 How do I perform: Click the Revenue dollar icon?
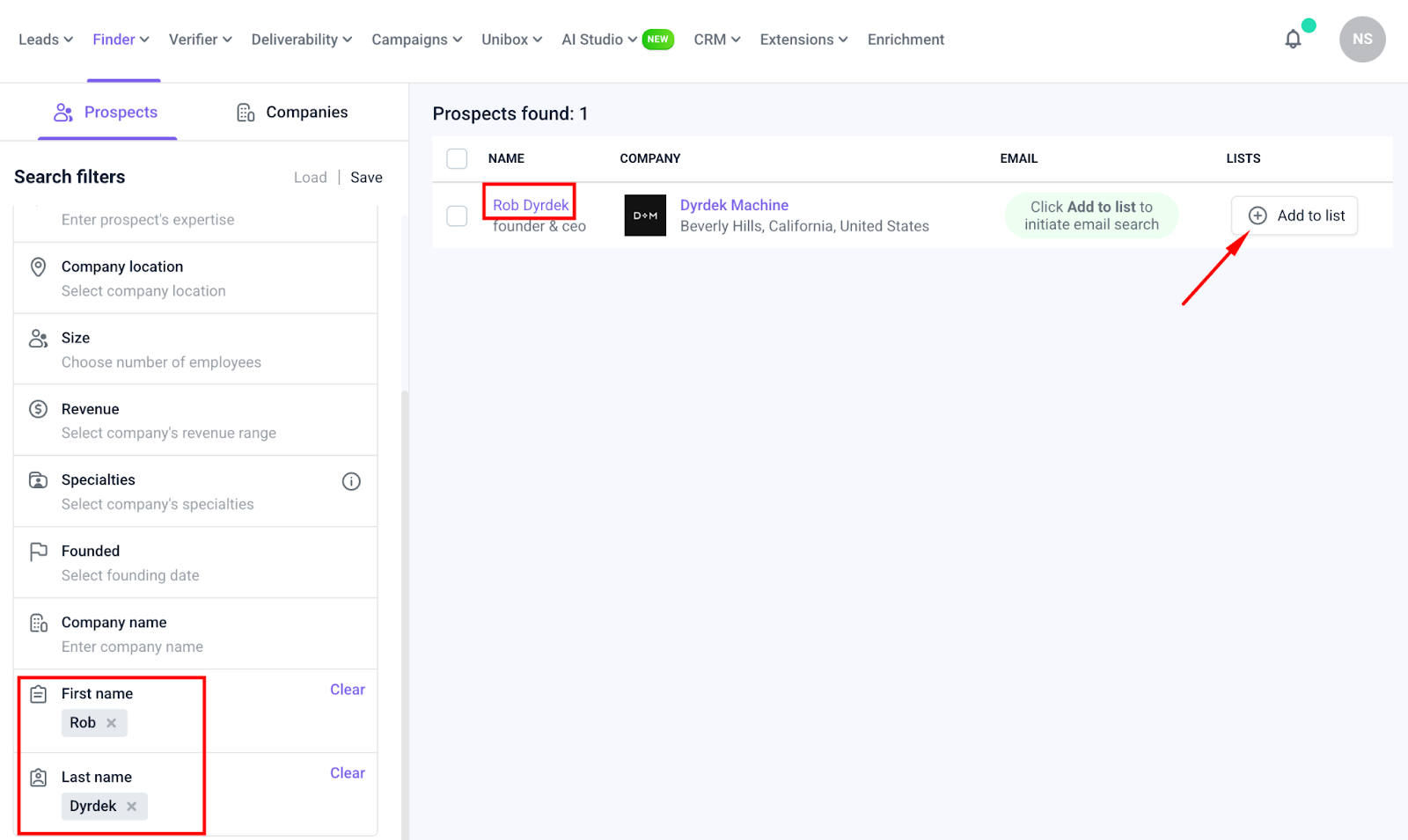[x=38, y=409]
